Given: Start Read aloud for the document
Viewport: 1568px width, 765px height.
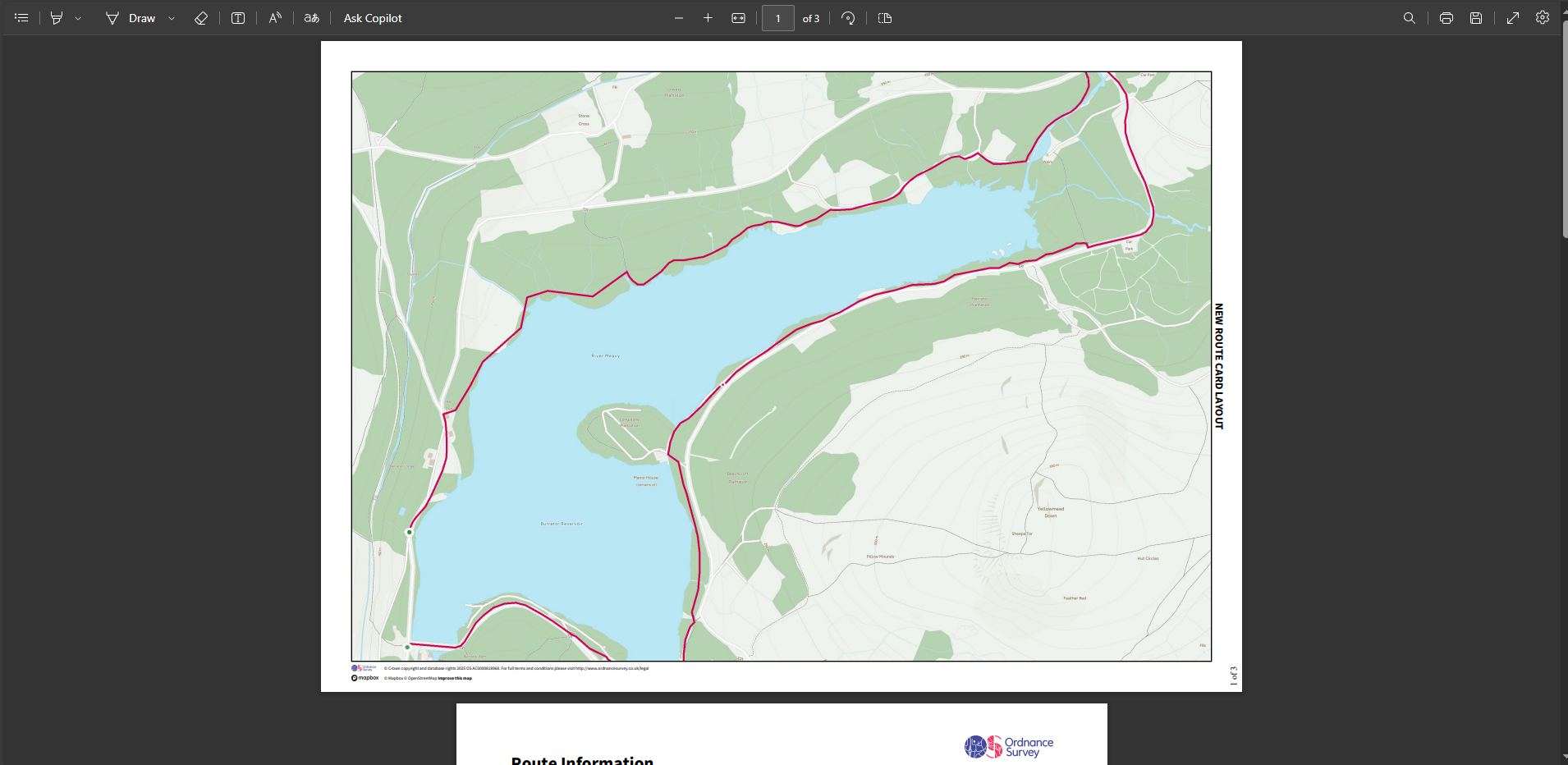Looking at the screenshot, I should coord(274,18).
